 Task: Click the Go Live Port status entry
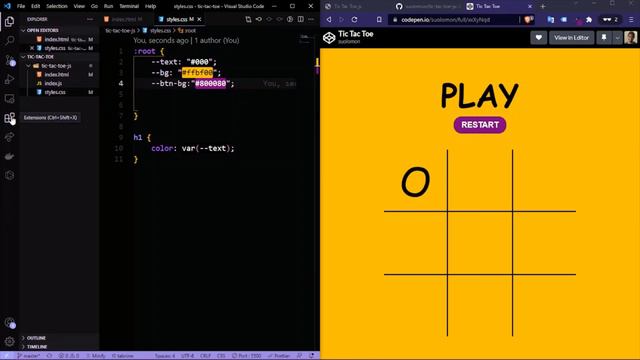[x=246, y=356]
